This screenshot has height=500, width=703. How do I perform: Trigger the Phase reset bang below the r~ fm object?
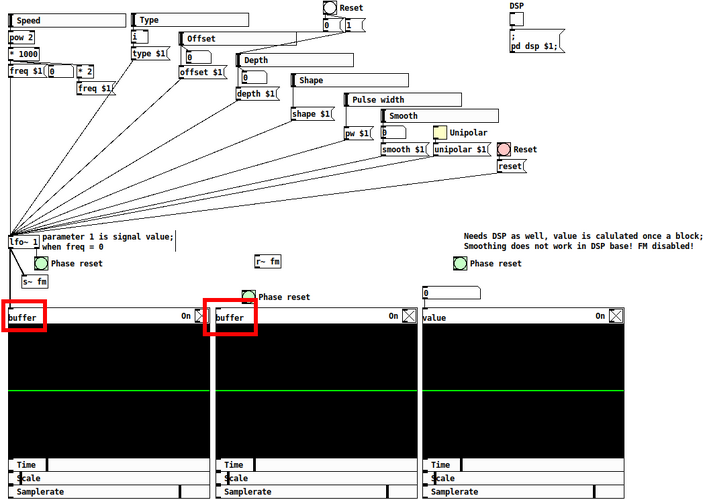[x=248, y=296]
